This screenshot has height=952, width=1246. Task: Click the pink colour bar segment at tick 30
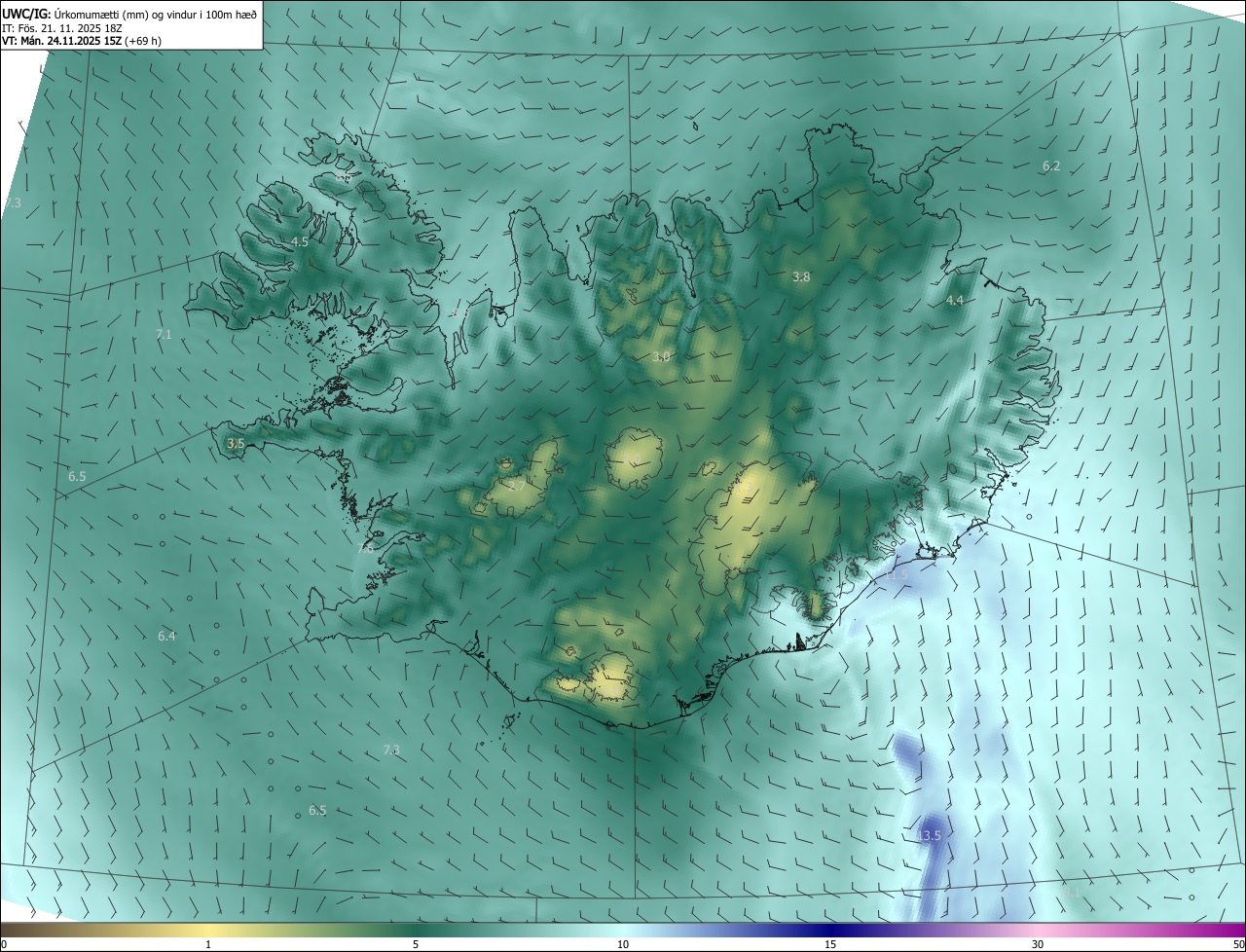[1038, 929]
